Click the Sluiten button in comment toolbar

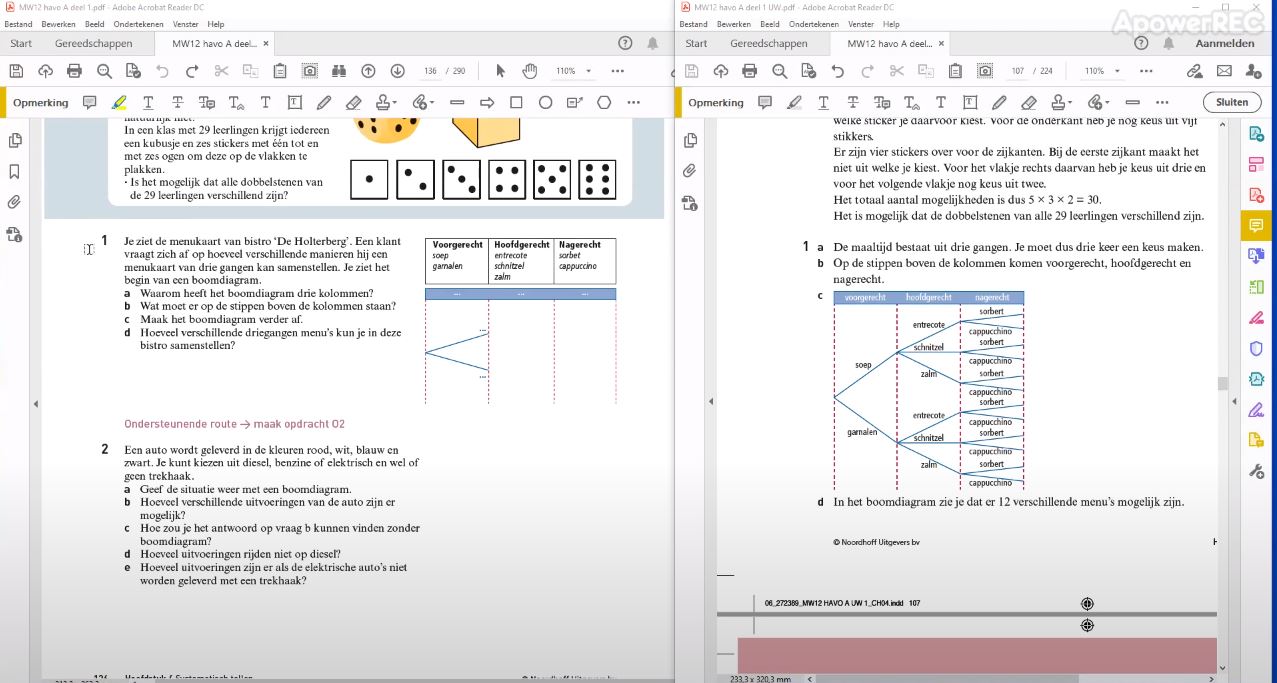pos(1232,102)
